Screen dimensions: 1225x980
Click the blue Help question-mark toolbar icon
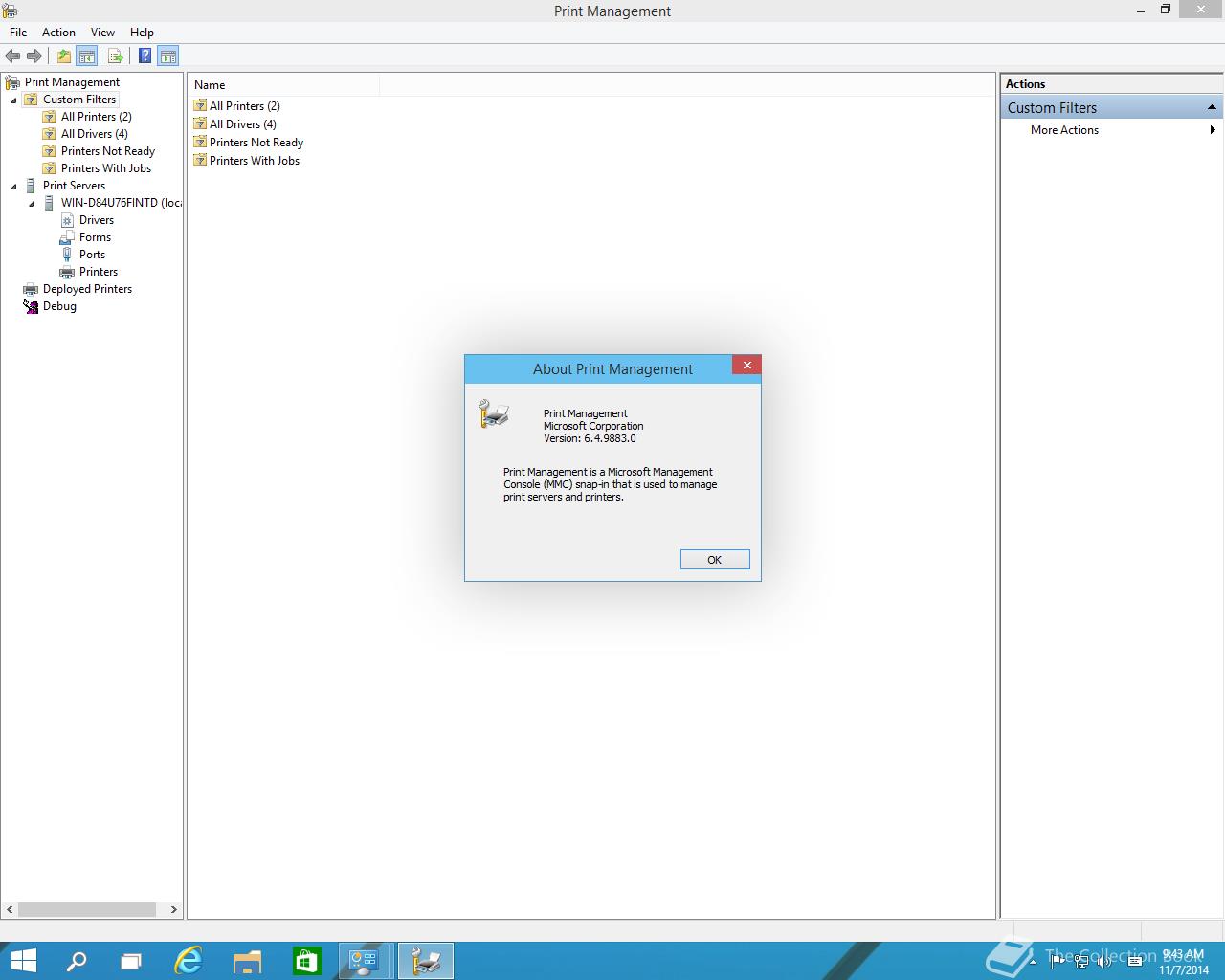(145, 56)
